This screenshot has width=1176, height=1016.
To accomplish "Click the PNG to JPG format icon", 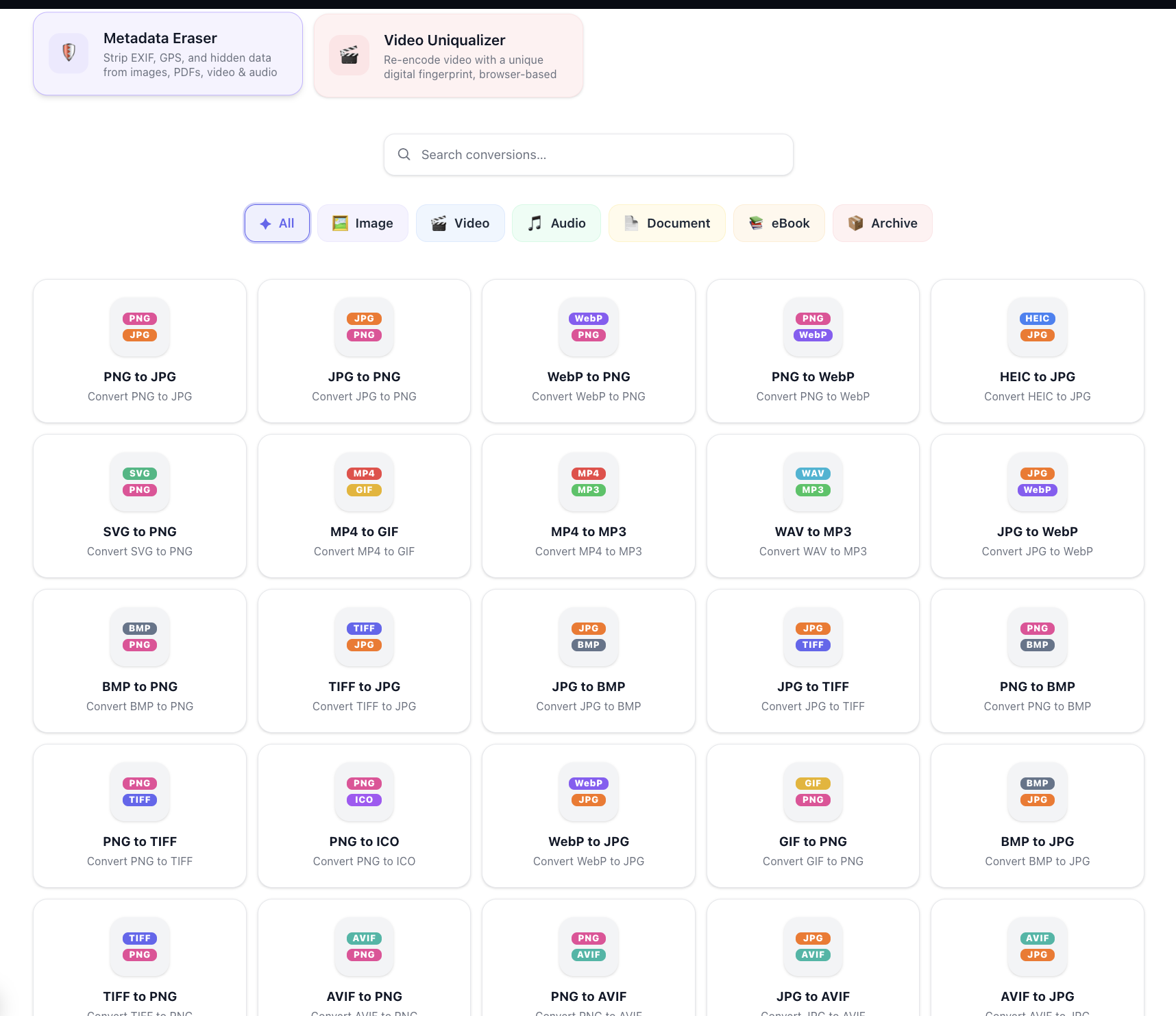I will (140, 327).
